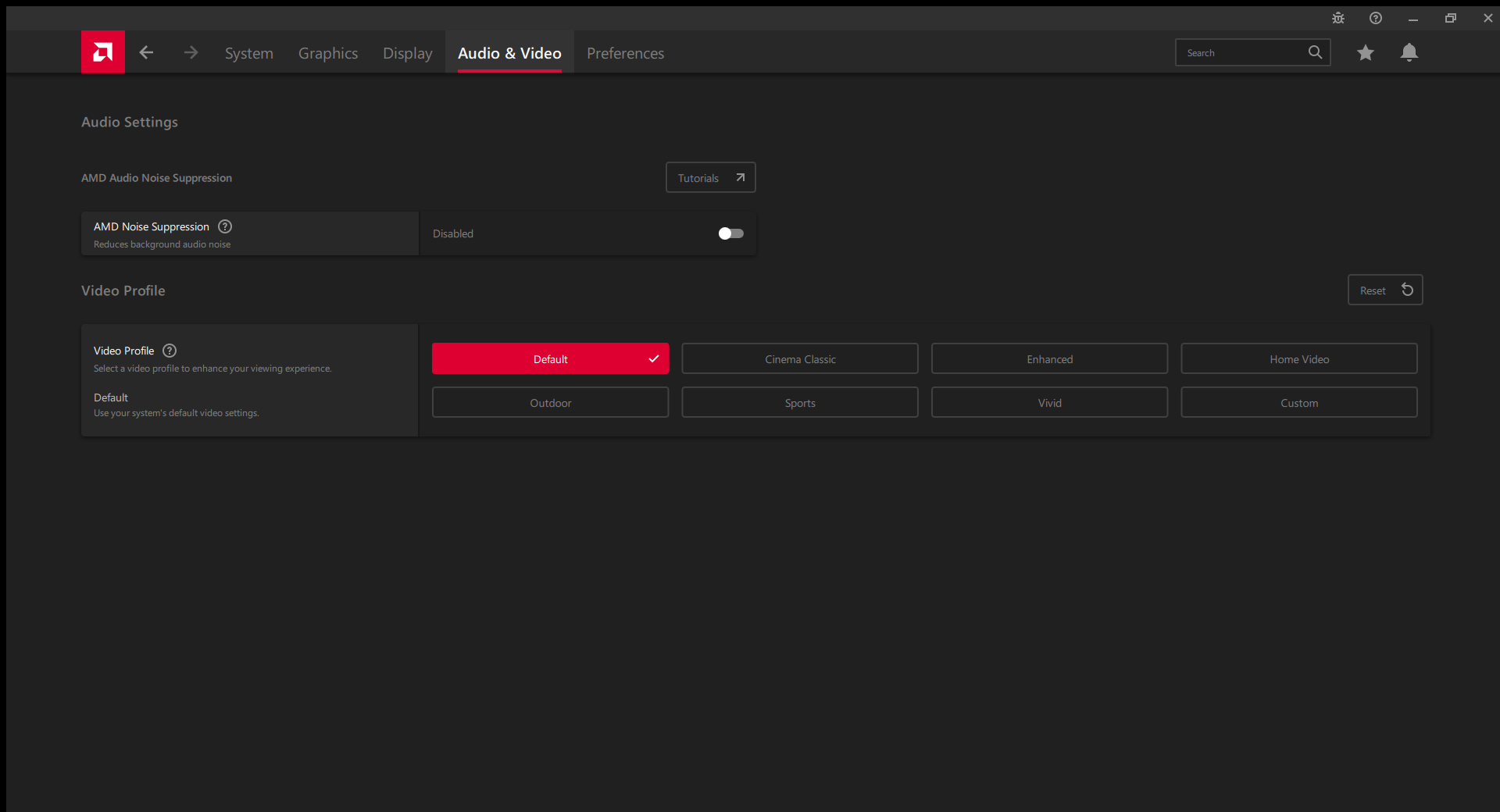The width and height of the screenshot is (1500, 812).
Task: Switch to the Graphics tab
Action: (x=328, y=53)
